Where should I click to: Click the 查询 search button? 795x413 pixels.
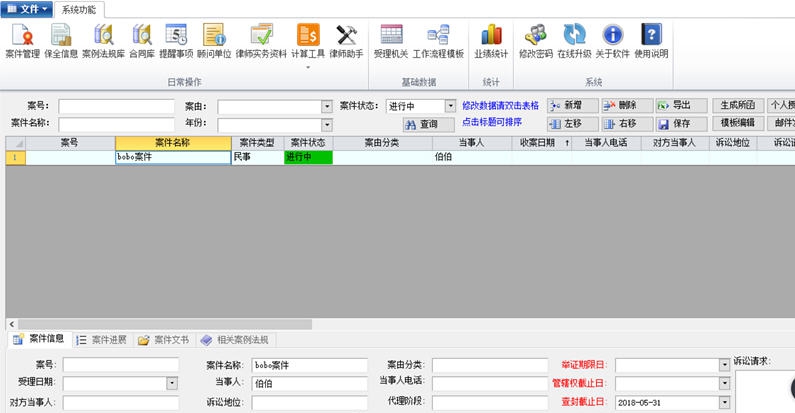point(429,124)
